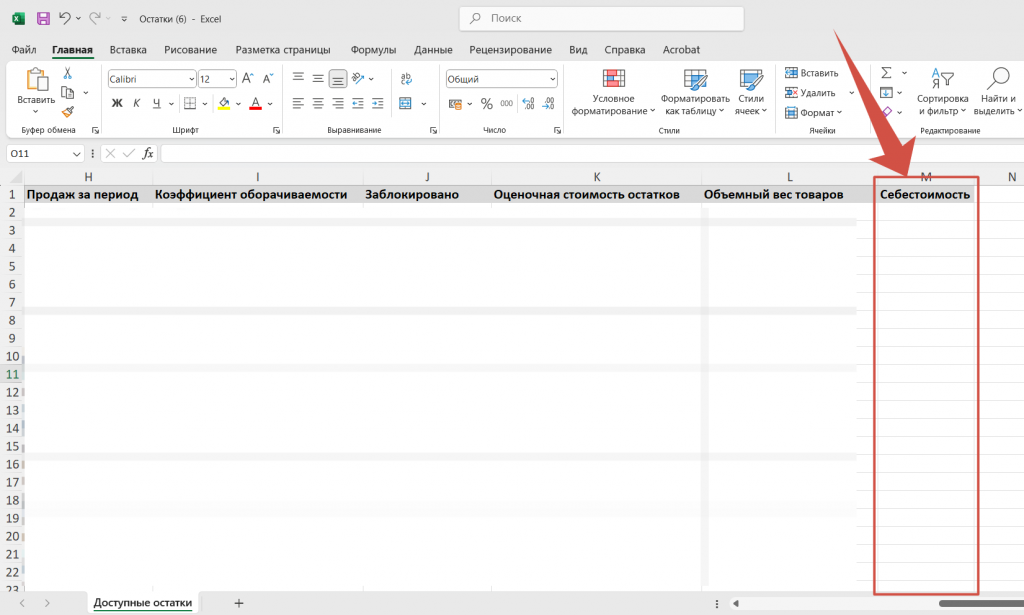The image size is (1024, 615).
Task: Add a new sheet with plus button
Action: [x=239, y=603]
